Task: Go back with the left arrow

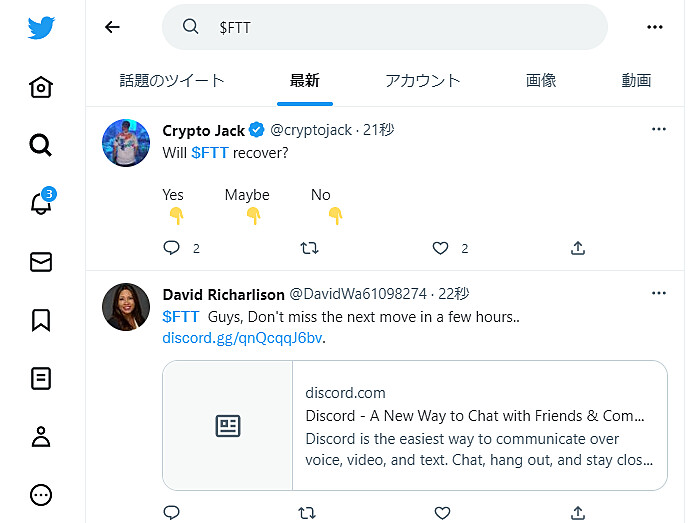Action: click(x=112, y=27)
